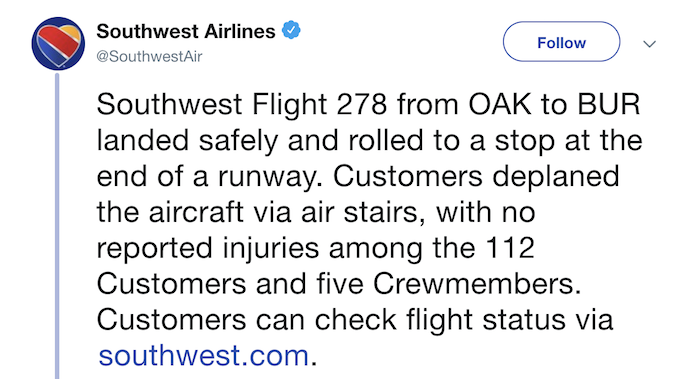Click the blue verified checkmark badge
This screenshot has height=379, width=700.
point(291,30)
